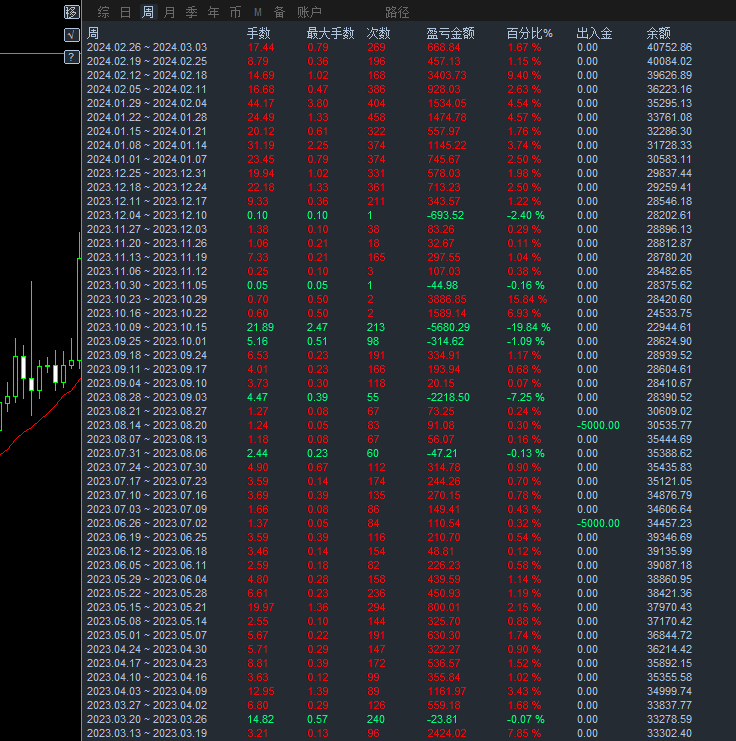Select the 周 weekly tab
Image resolution: width=736 pixels, height=741 pixels.
click(x=147, y=12)
